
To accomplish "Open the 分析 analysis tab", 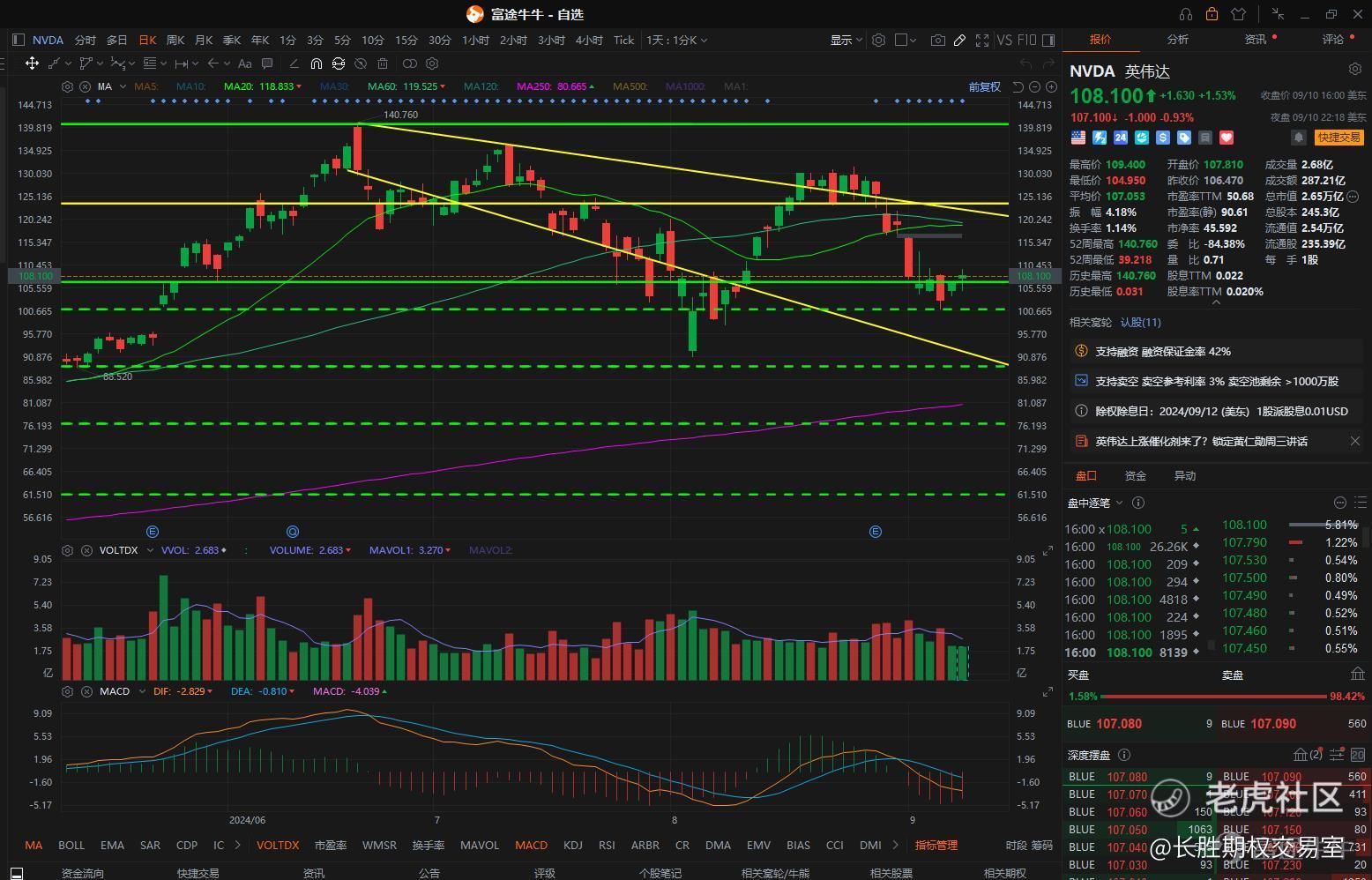I will [1178, 39].
